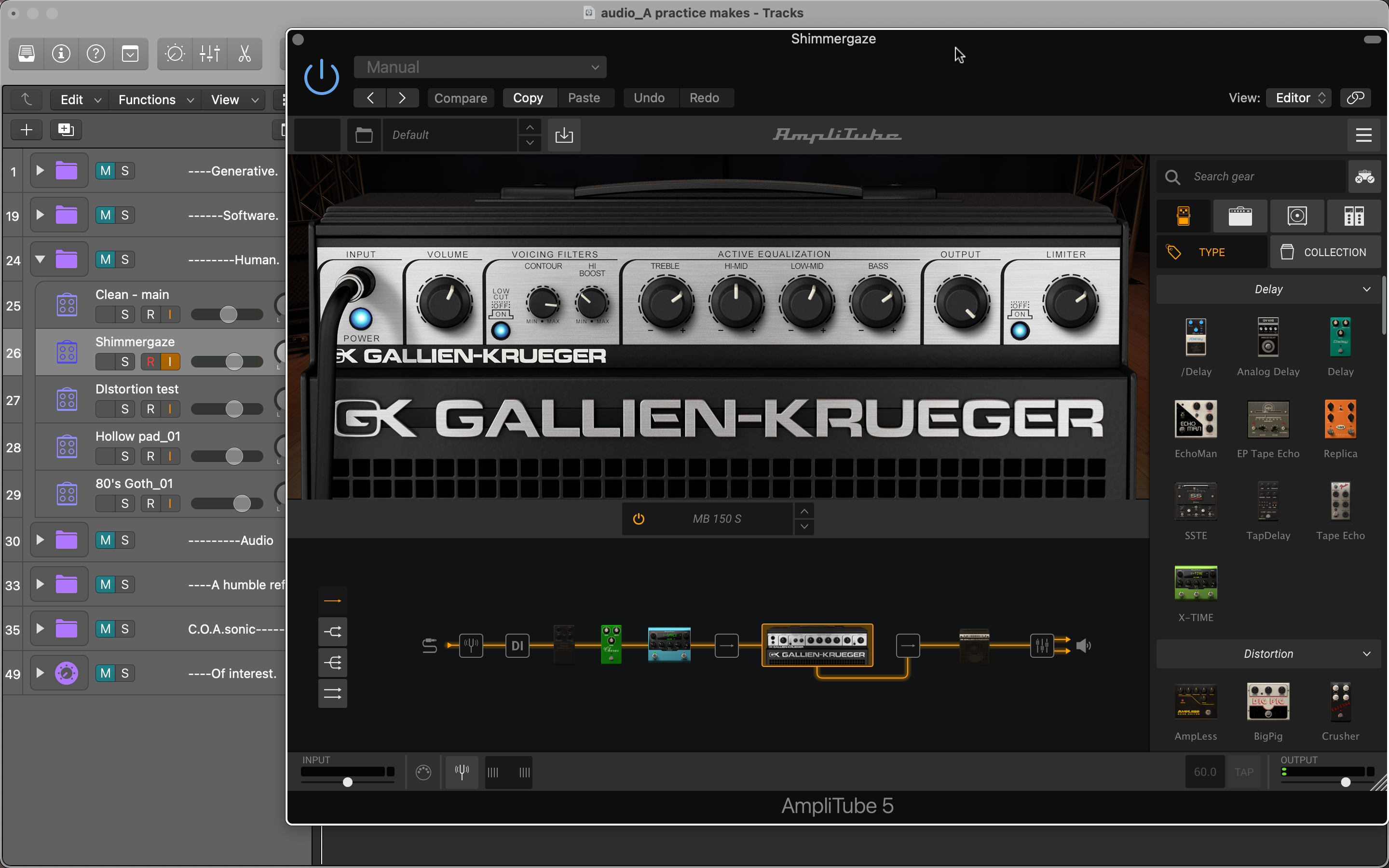Open the tuner in the signal chain
This screenshot has width=1389, height=868.
click(471, 646)
